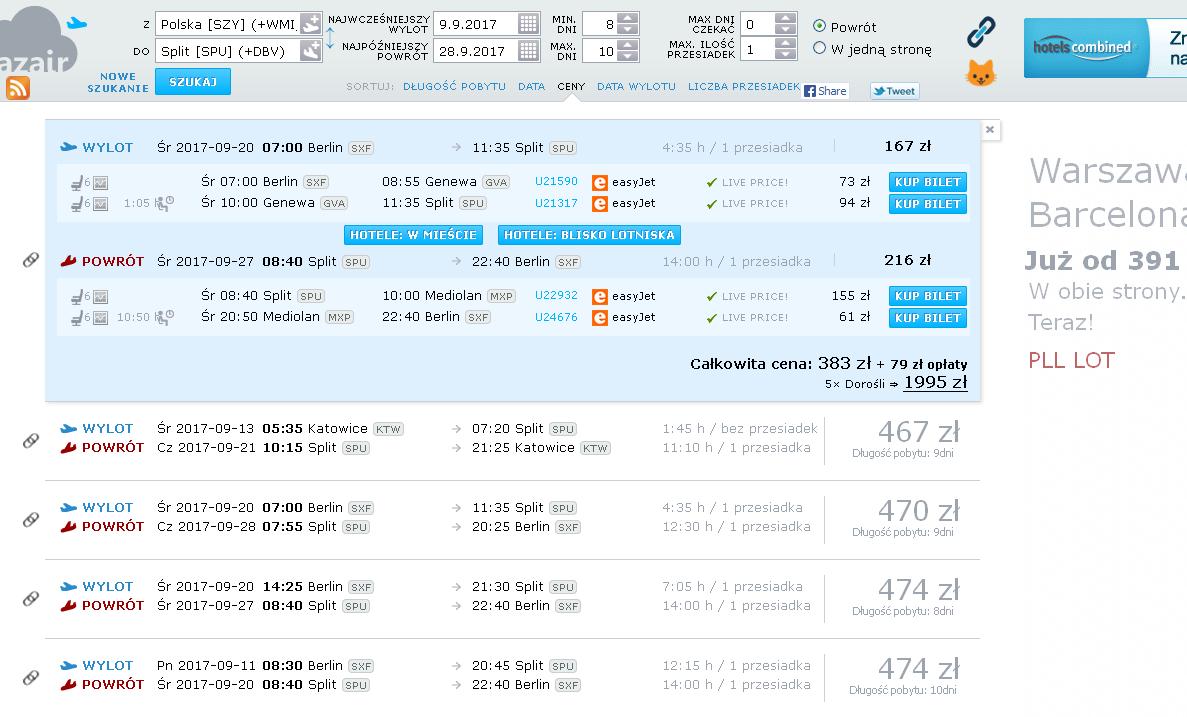Click the RSS feed icon
Viewport: 1187px width, 717px height.
click(x=17, y=89)
